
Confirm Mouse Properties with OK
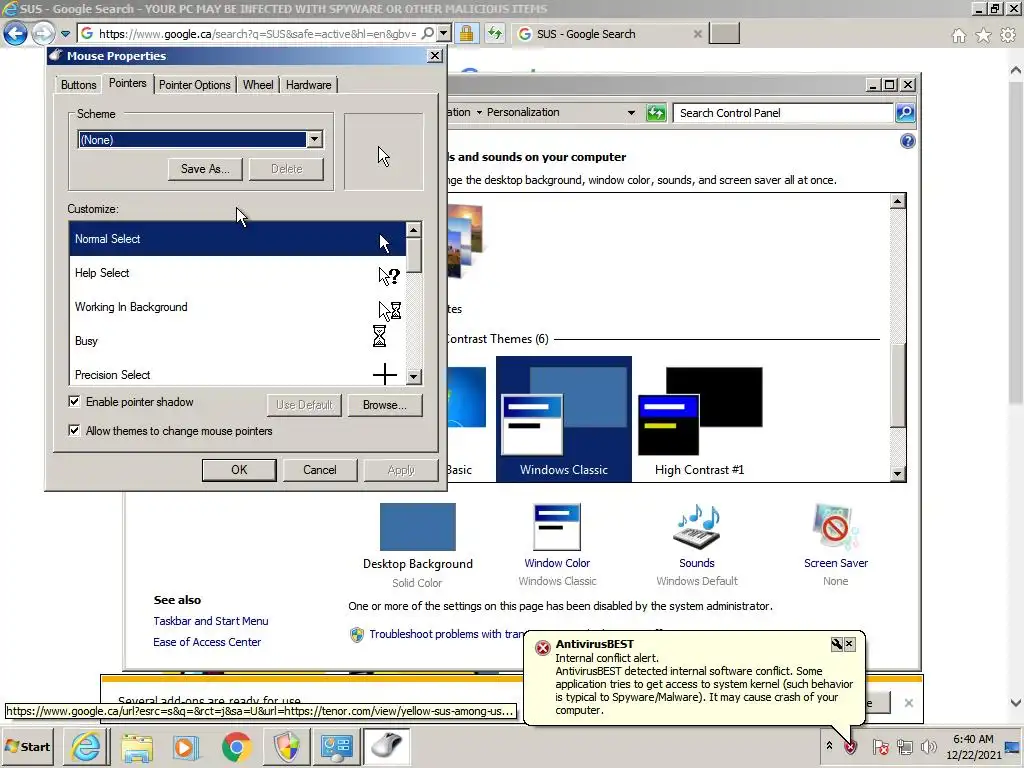239,470
